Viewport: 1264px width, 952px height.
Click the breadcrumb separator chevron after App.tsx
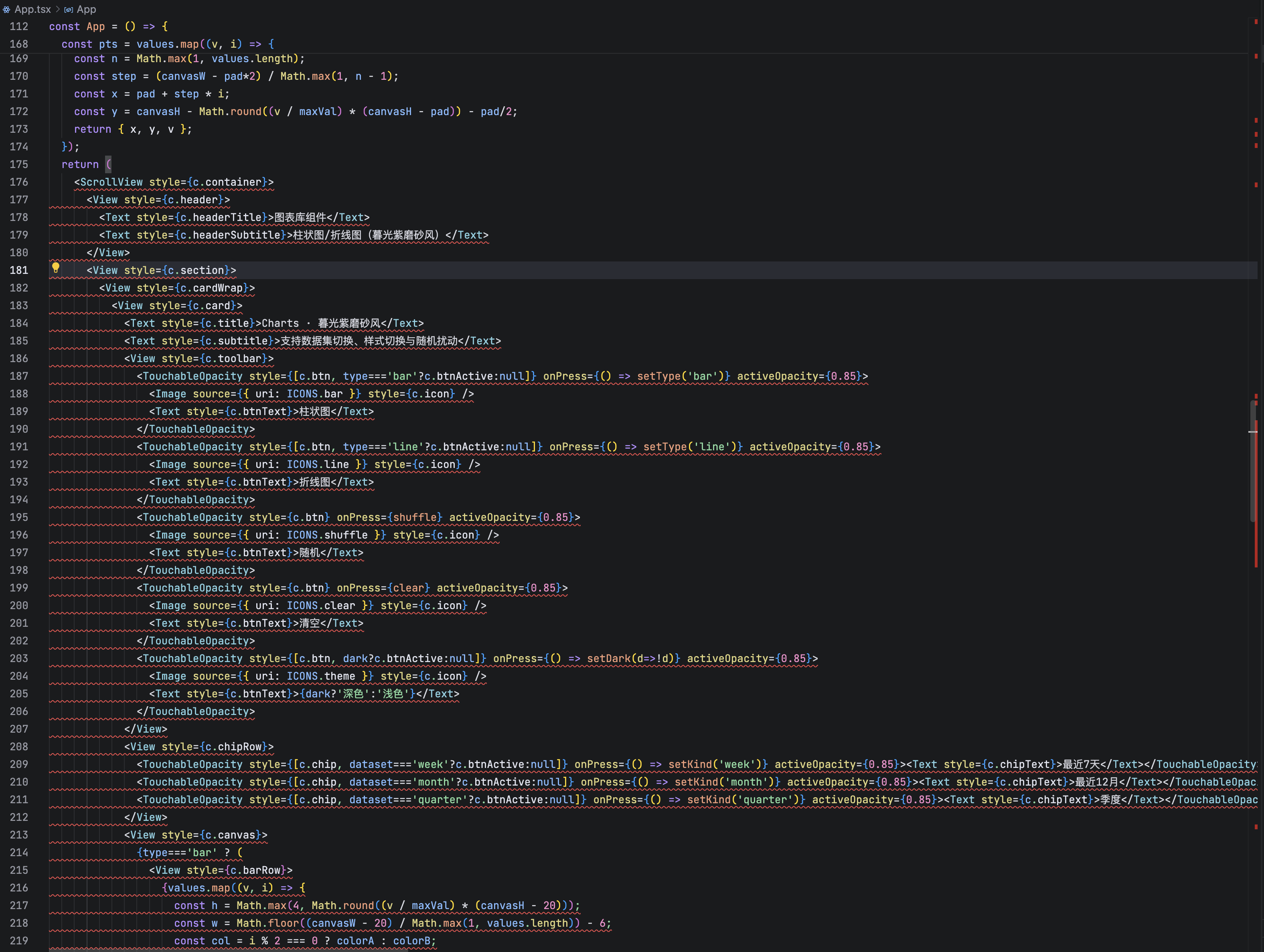[58, 9]
